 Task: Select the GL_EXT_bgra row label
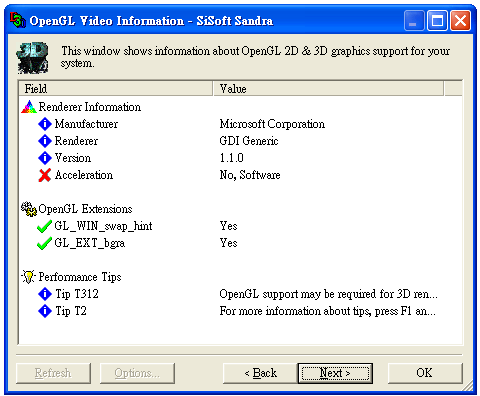[x=90, y=243]
